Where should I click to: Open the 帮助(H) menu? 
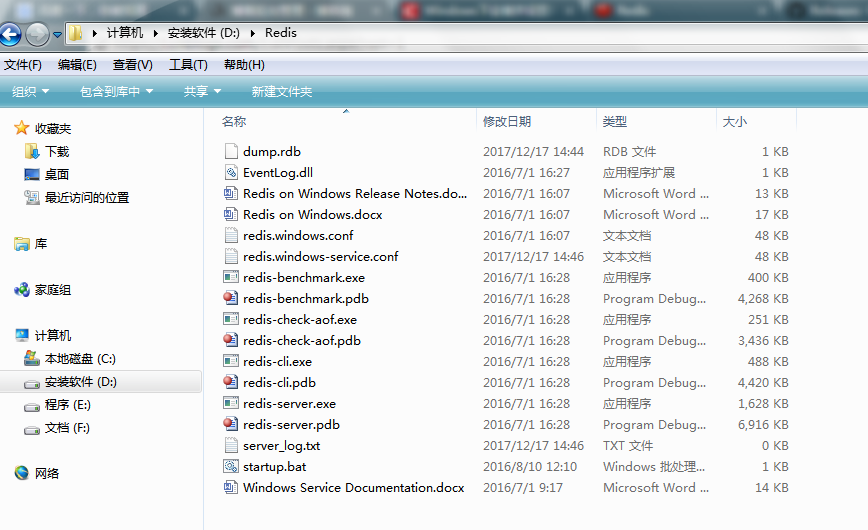click(244, 65)
